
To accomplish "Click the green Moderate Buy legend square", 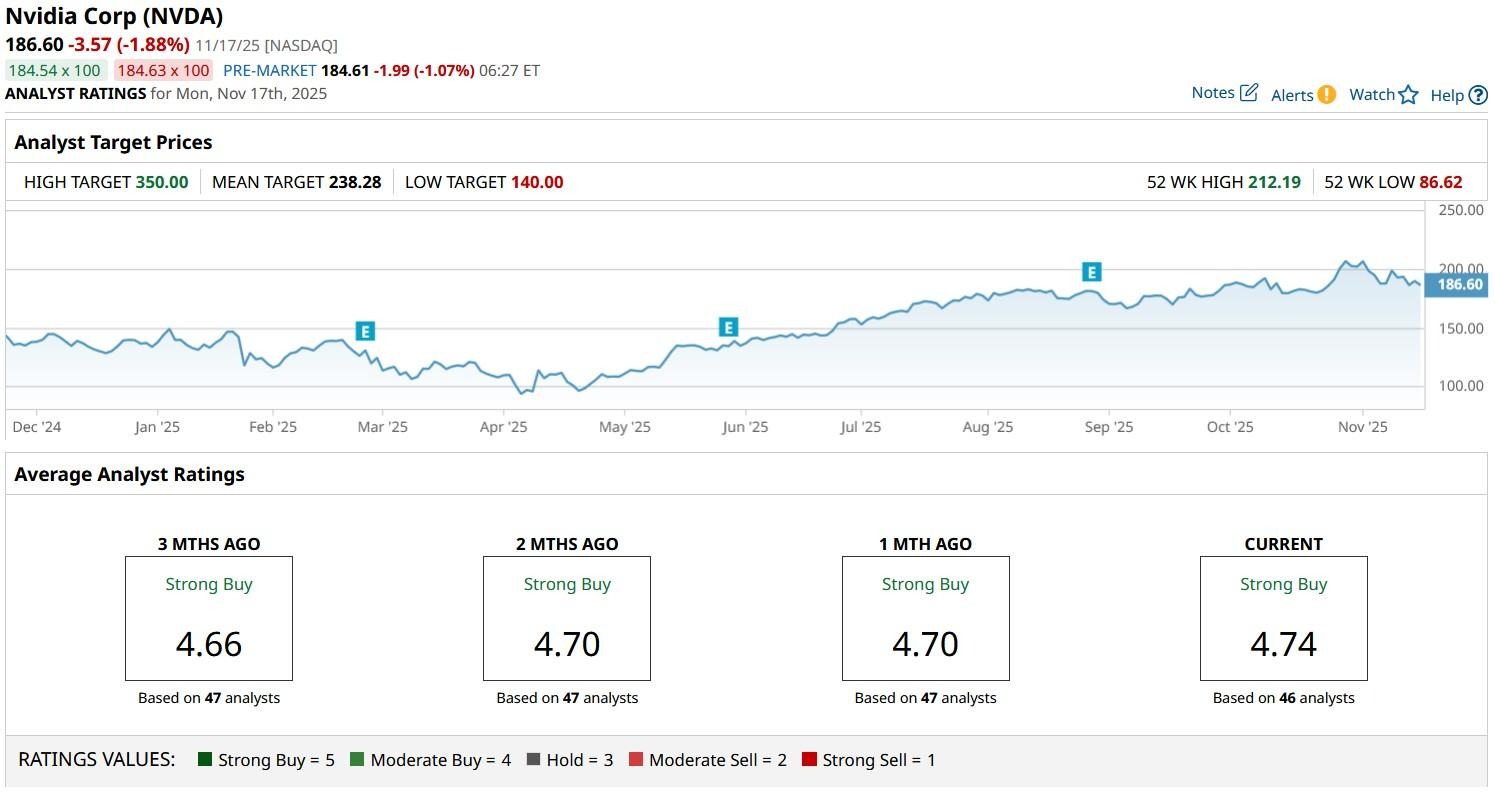I will tap(357, 760).
